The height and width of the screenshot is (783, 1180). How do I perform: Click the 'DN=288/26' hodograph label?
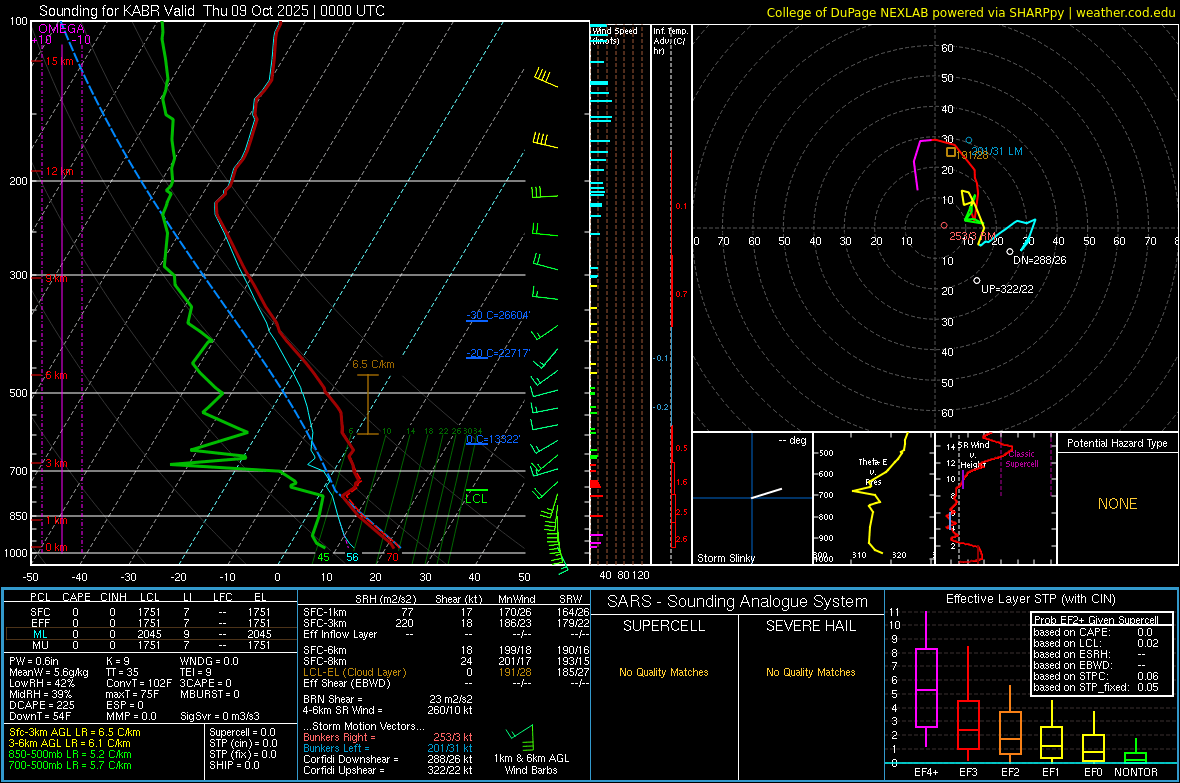(x=1039, y=260)
